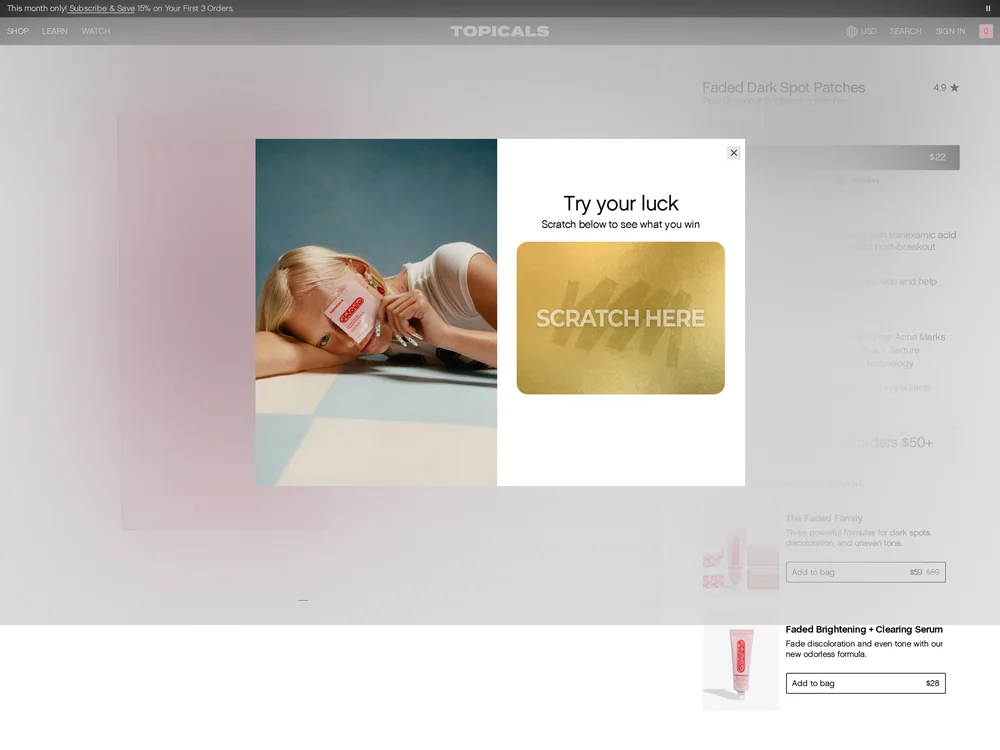This screenshot has height=750, width=1000.
Task: Open the SHOP menu
Action: tap(18, 31)
